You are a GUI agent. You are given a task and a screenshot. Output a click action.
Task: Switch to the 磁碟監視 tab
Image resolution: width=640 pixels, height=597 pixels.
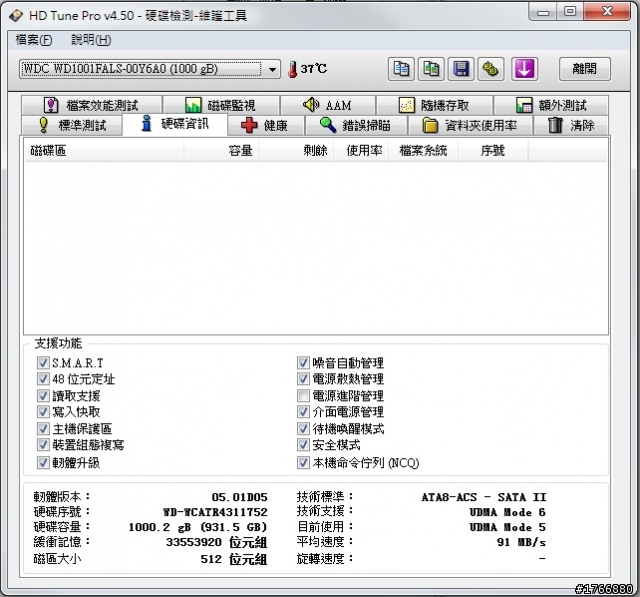(x=221, y=105)
